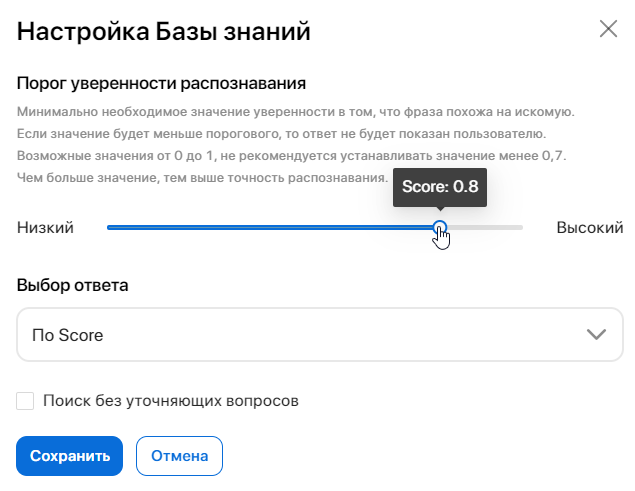The height and width of the screenshot is (491, 635).
Task: Click the Настройка Базы знаний title
Action: [164, 31]
